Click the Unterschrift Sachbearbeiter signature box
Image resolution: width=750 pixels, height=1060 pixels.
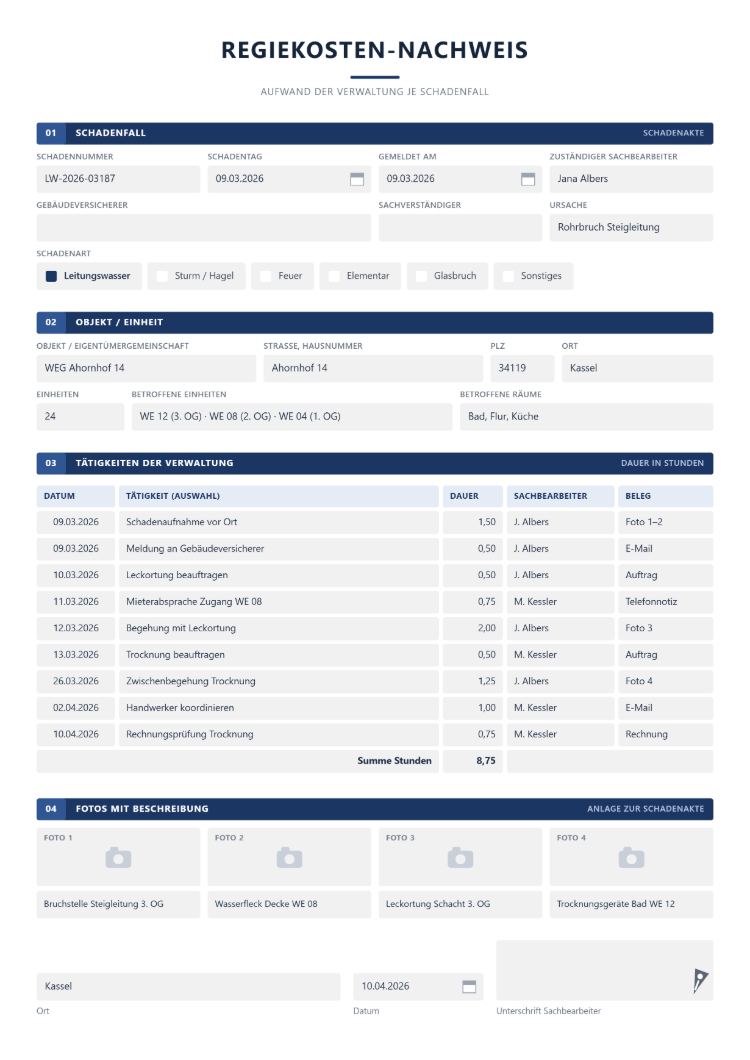pyautogui.click(x=605, y=970)
